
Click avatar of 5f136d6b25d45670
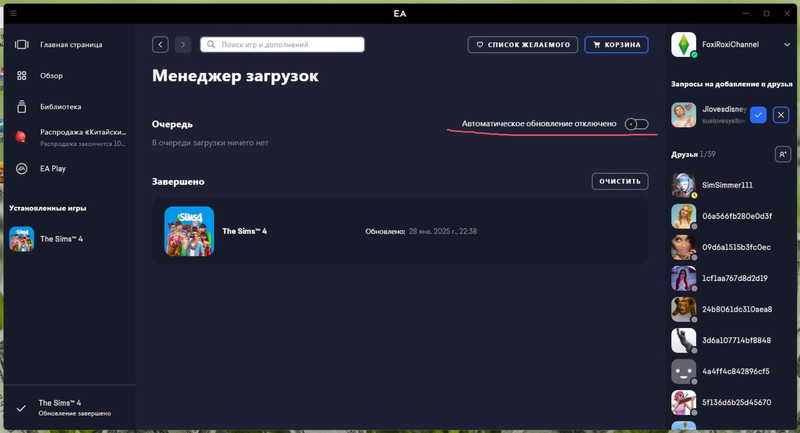point(684,402)
